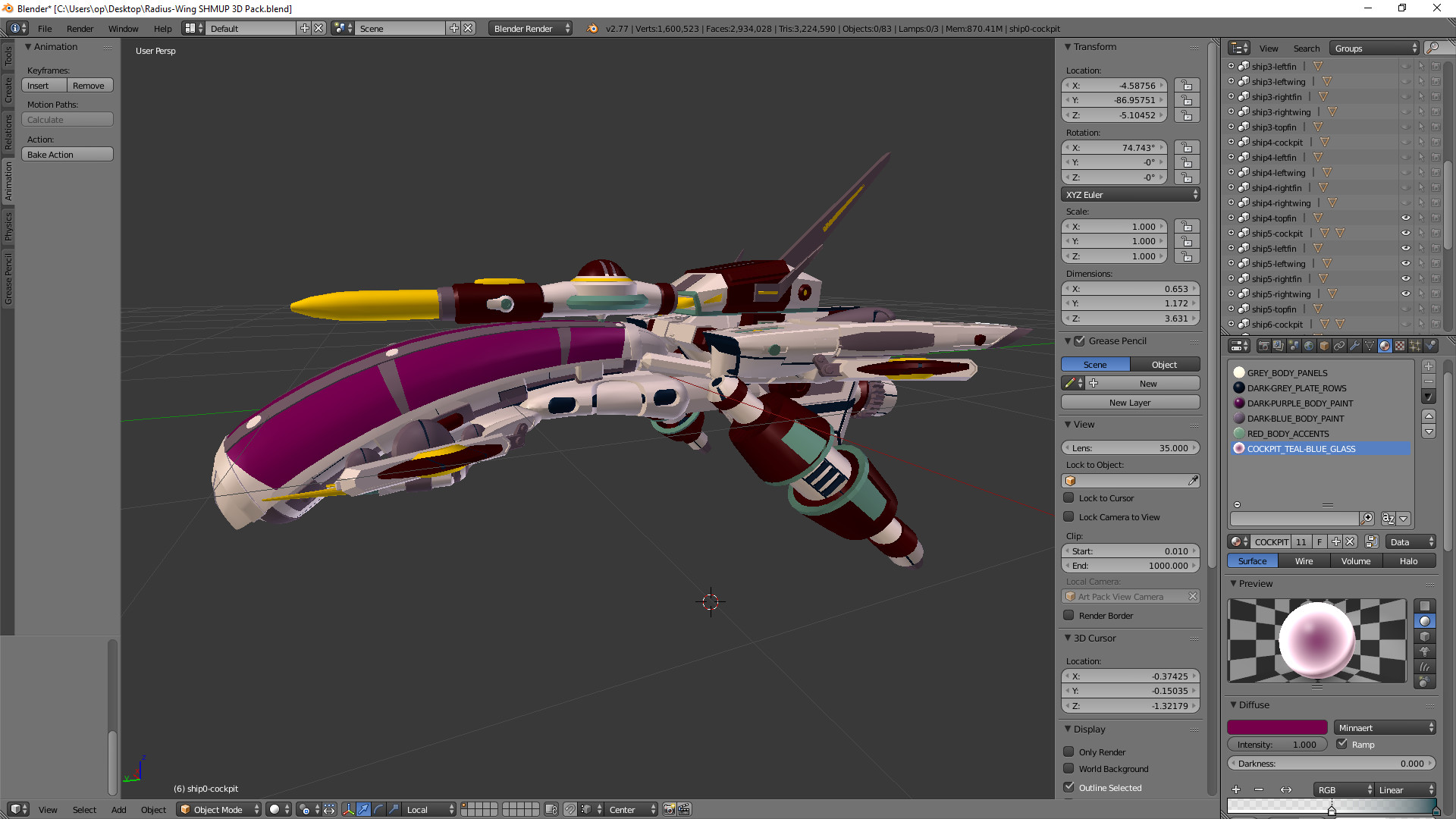Click the magenta Diffuse color swatch
Screen dimensions: 1456x819
1277,726
